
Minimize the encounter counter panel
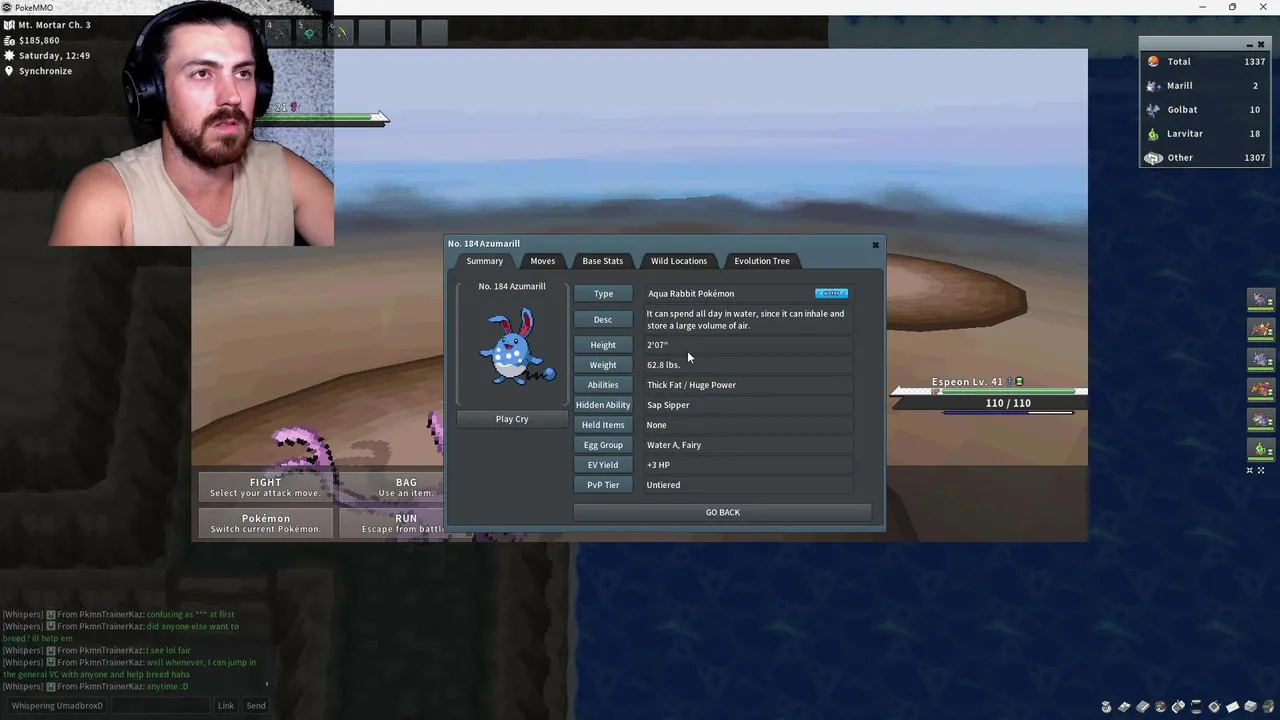pos(1249,45)
